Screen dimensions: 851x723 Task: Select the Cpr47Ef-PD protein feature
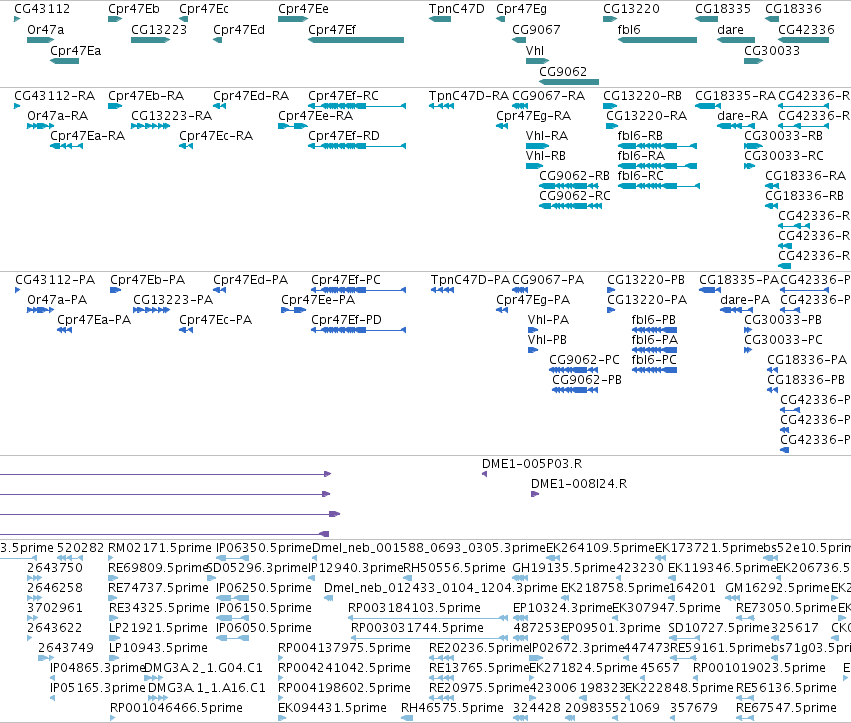(359, 330)
